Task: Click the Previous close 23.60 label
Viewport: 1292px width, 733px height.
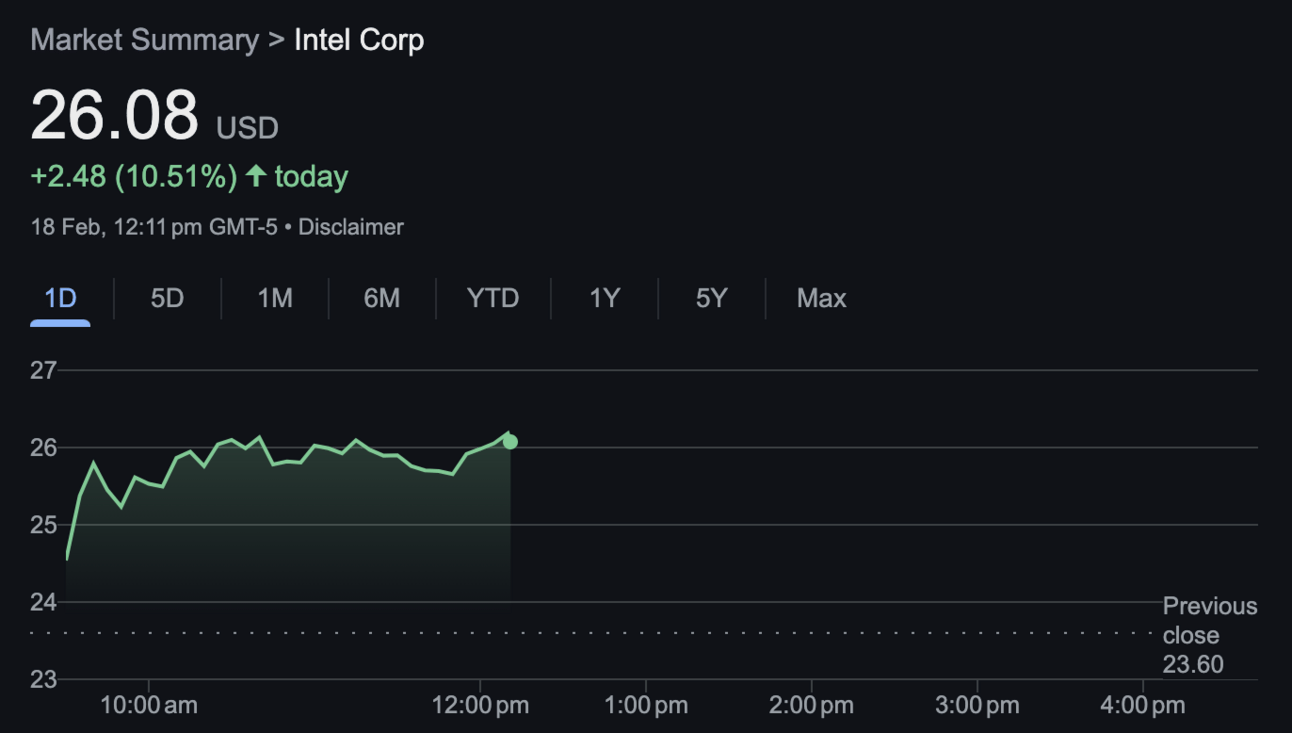Action: pos(1210,635)
